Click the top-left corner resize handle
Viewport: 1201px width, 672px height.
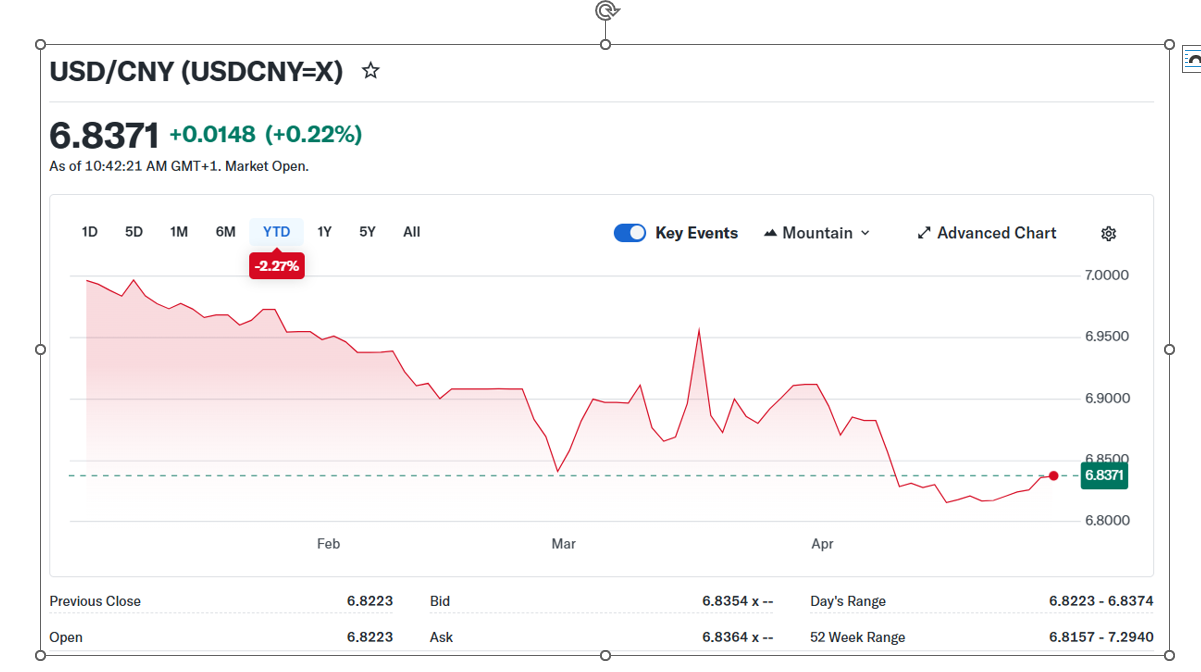[x=40, y=45]
